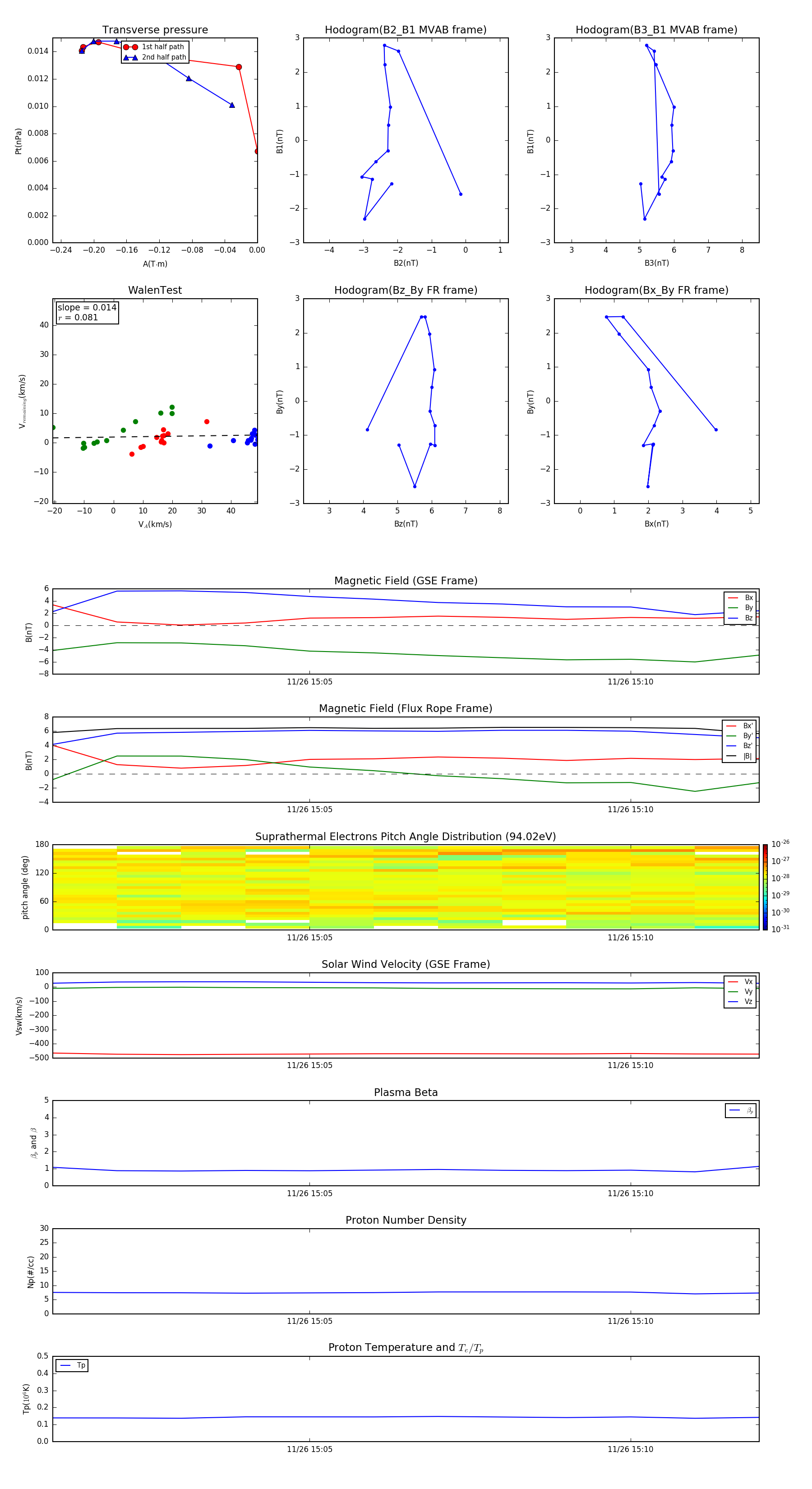Click the "By'" entry in Flux Rope legend
Image resolution: width=812 pixels, height=1489 pixels.
(740, 736)
